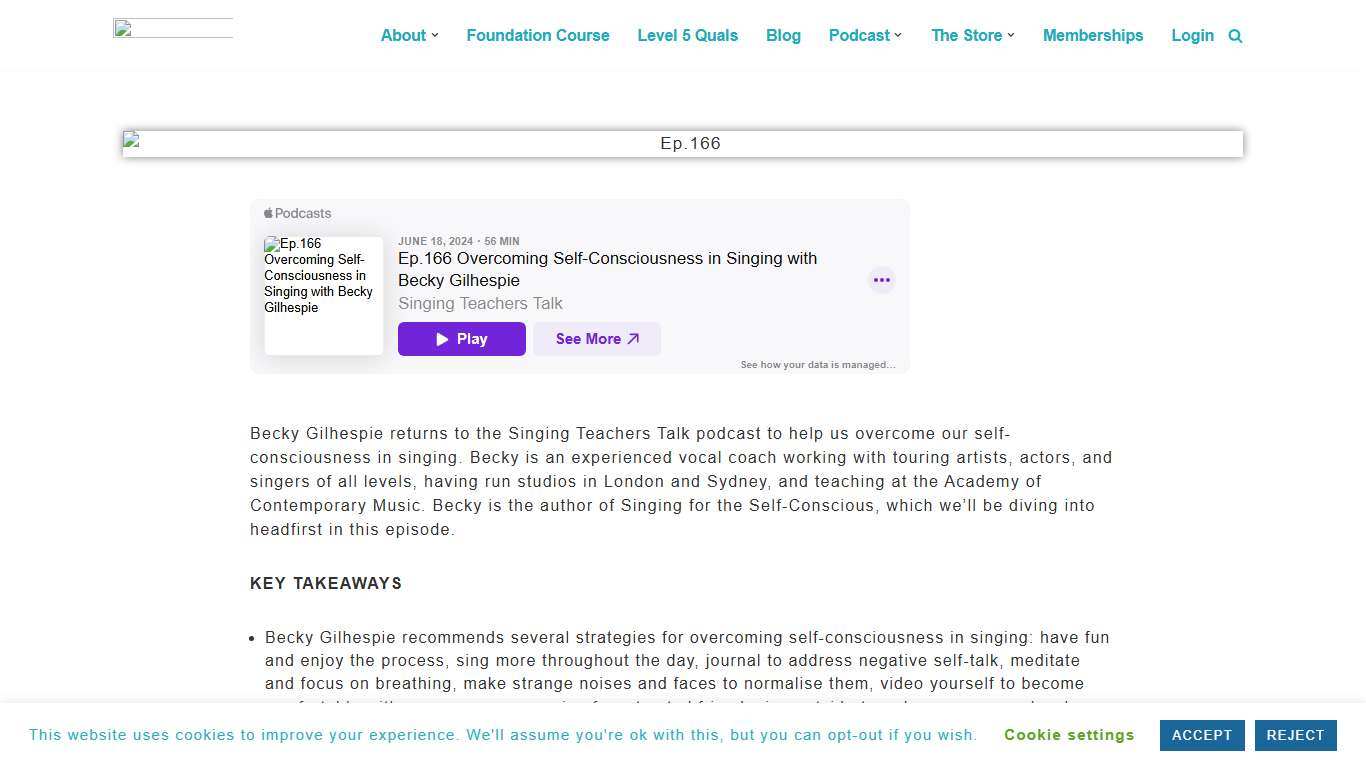1366x768 pixels.
Task: Go to Level 5 Quals page
Action: tap(687, 35)
